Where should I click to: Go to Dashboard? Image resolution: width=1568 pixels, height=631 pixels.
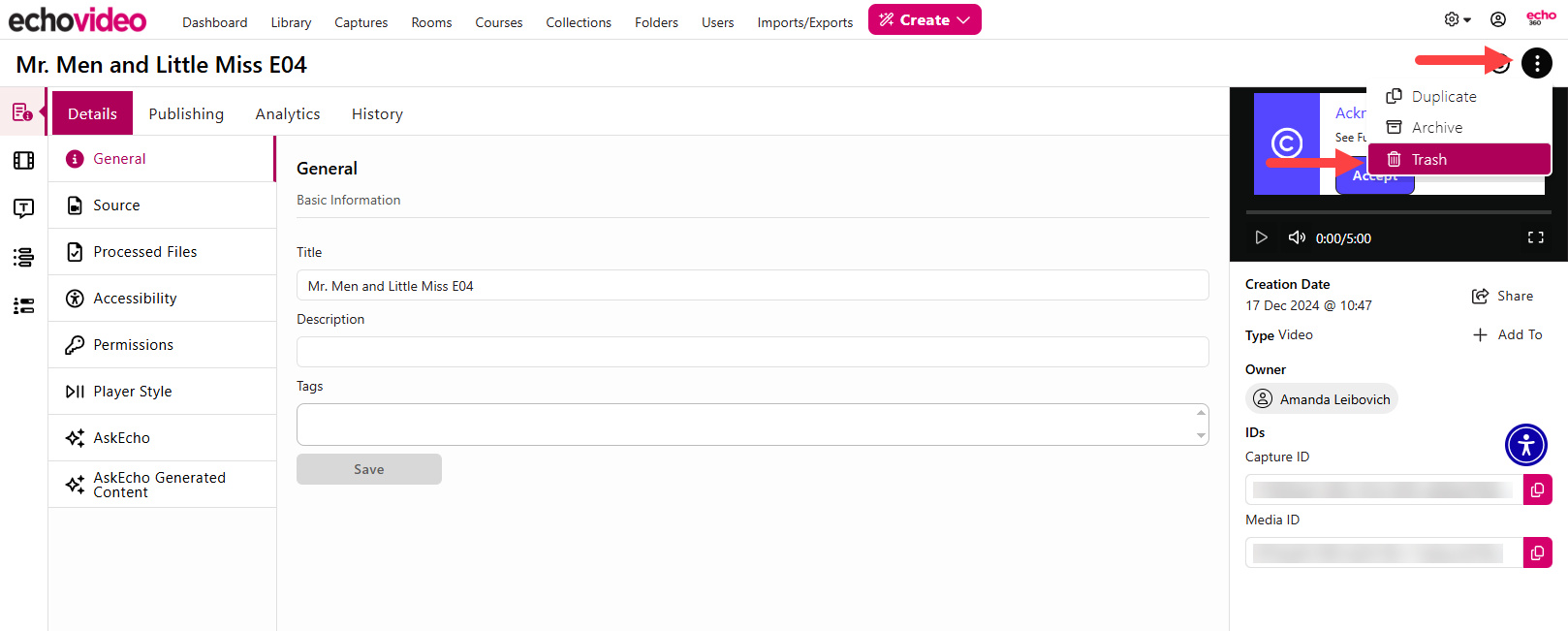point(215,22)
